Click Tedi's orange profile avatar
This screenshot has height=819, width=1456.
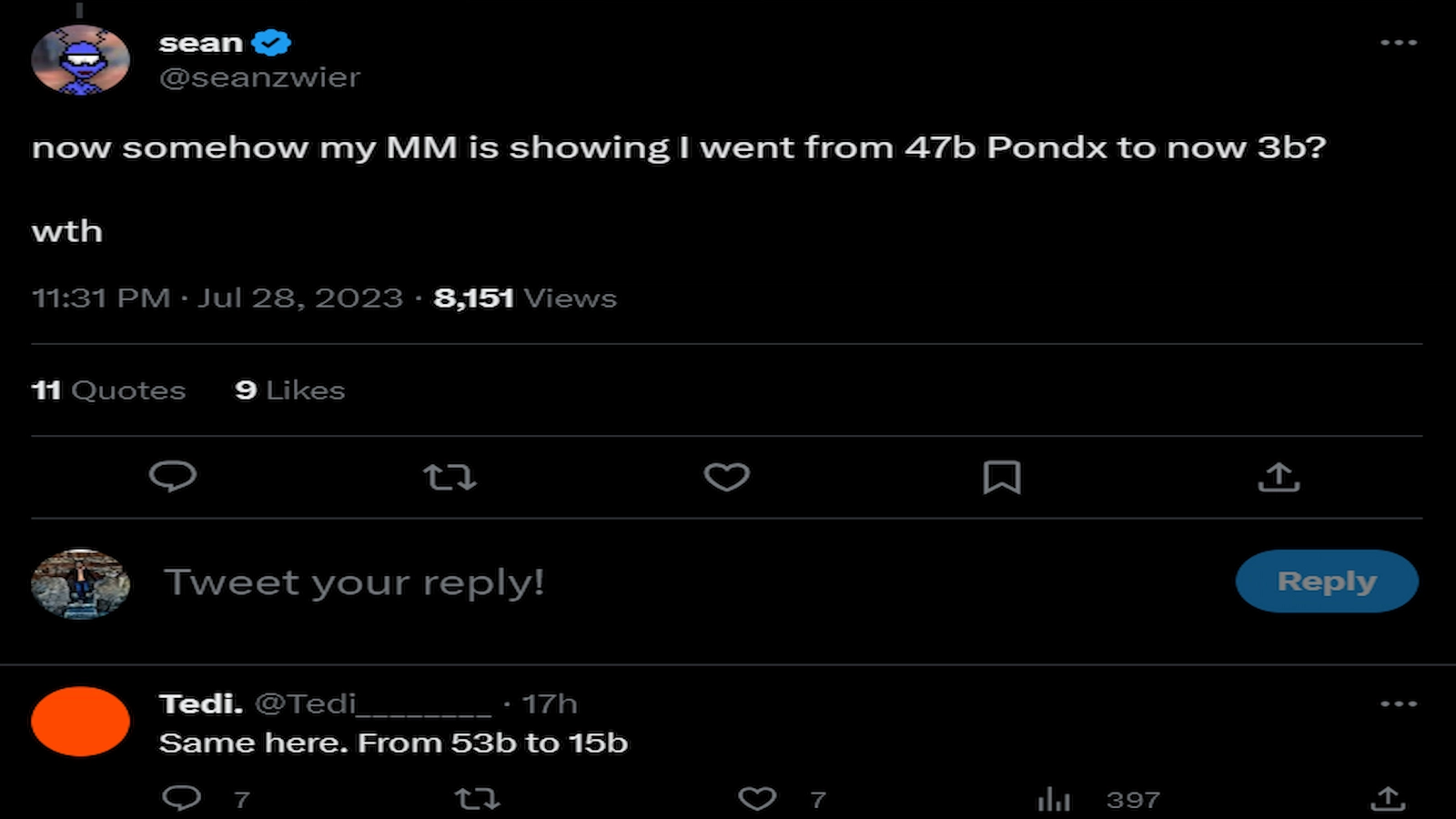(80, 721)
